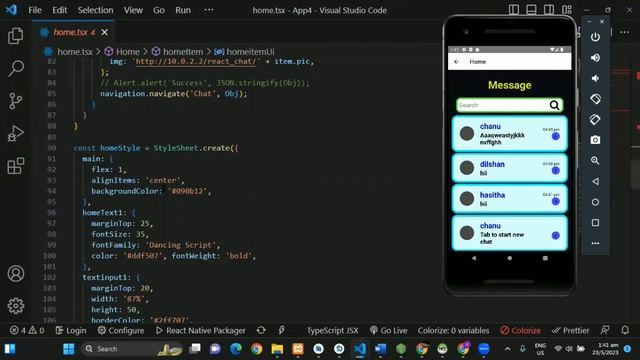Click emulator volume down button

(x=595, y=78)
